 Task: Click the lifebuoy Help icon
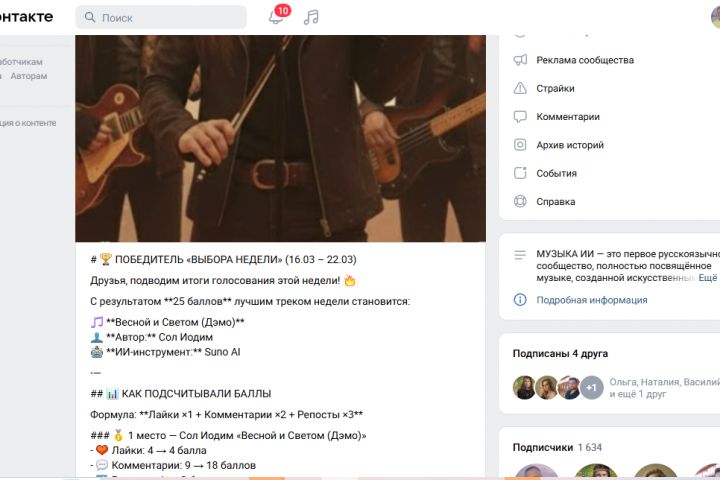(520, 202)
